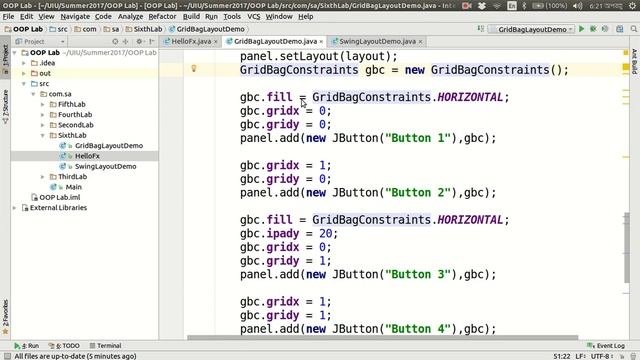Open the File menu
Viewport: 640px width, 360px height.
pos(8,17)
